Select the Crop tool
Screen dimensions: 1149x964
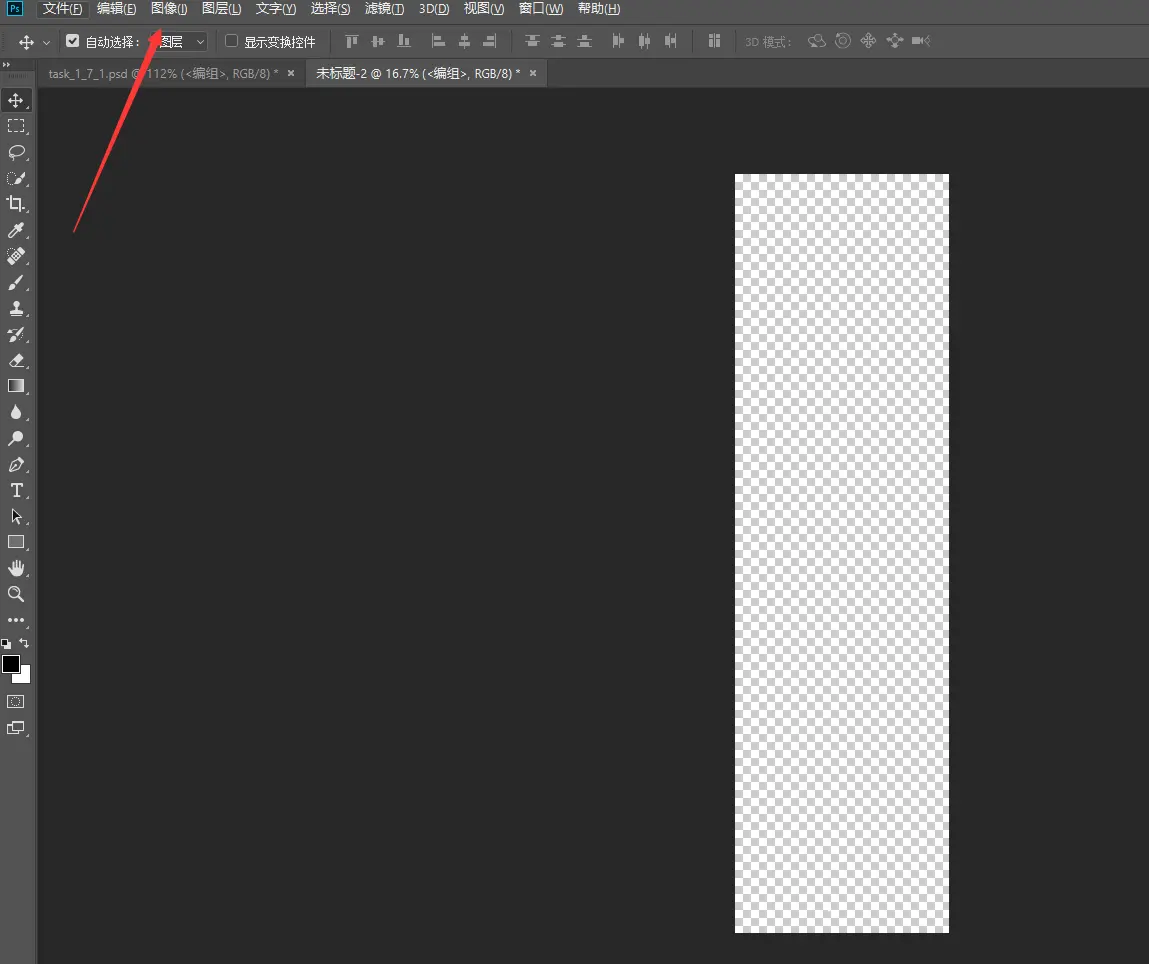pos(16,204)
